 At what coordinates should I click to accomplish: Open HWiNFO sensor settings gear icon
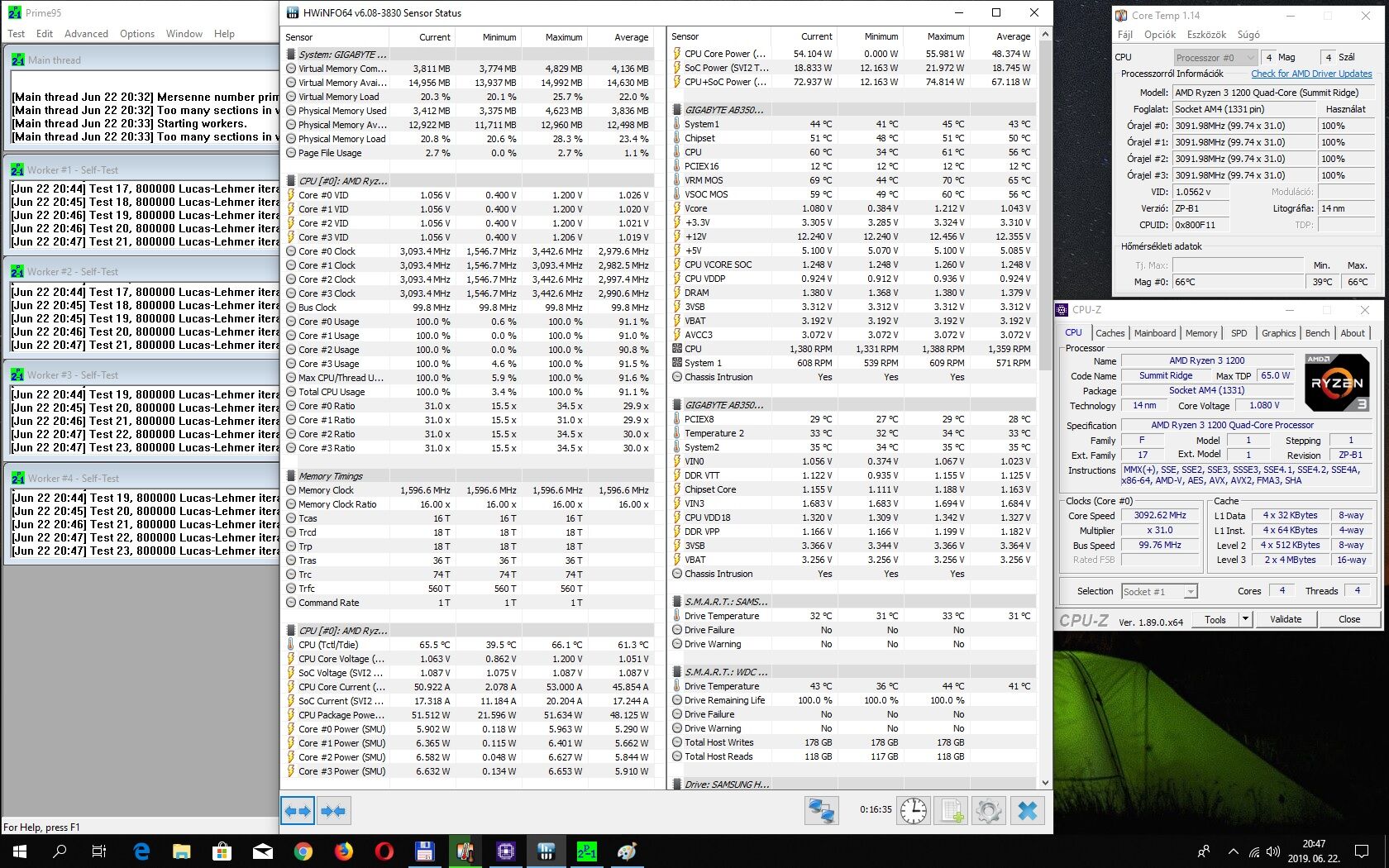coord(989,811)
